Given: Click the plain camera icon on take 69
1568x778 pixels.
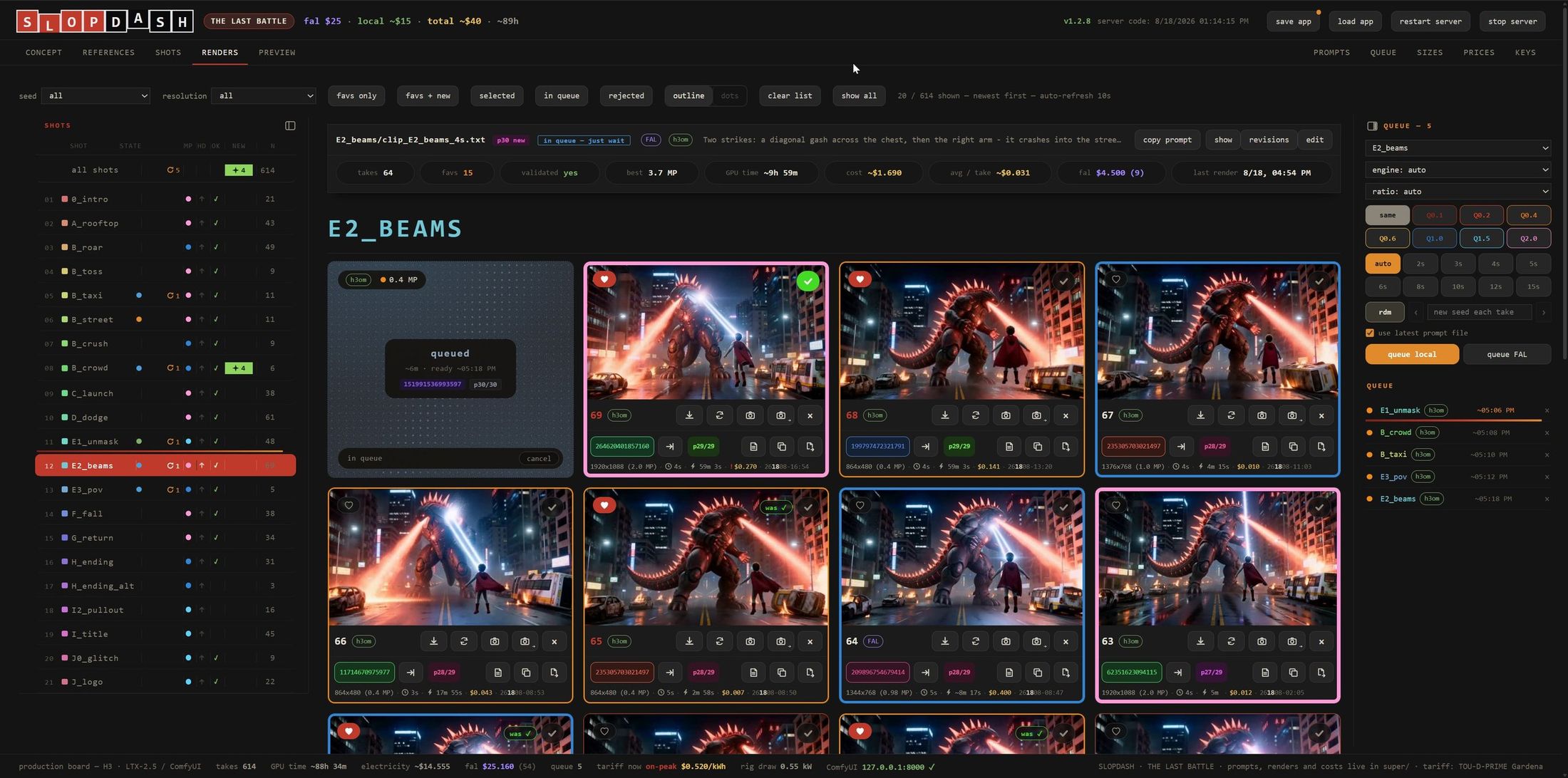Looking at the screenshot, I should click(751, 415).
